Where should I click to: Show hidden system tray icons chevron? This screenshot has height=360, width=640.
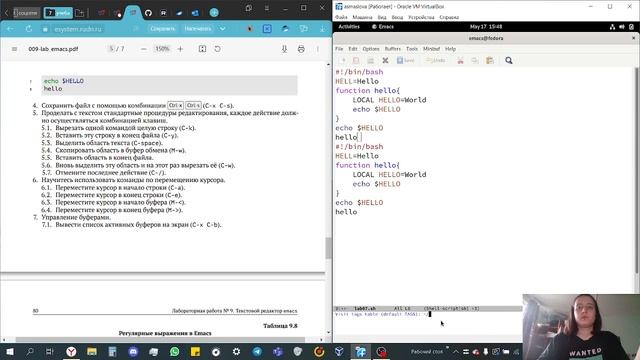[x=456, y=351]
